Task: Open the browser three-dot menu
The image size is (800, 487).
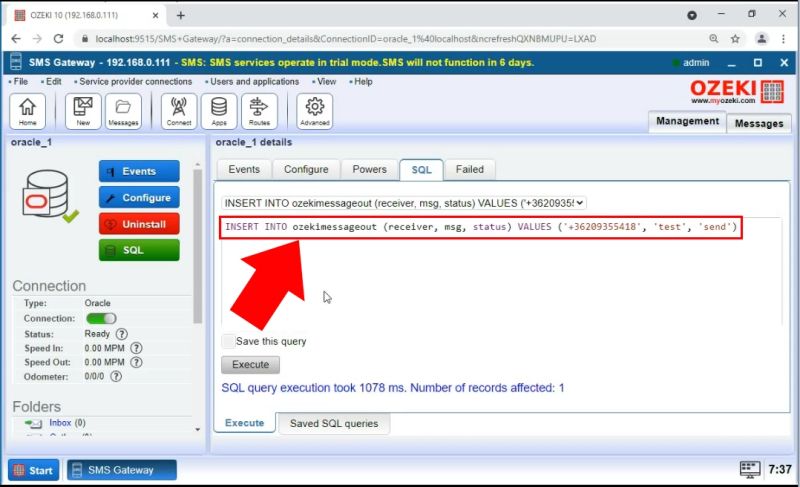Action: tap(783, 39)
